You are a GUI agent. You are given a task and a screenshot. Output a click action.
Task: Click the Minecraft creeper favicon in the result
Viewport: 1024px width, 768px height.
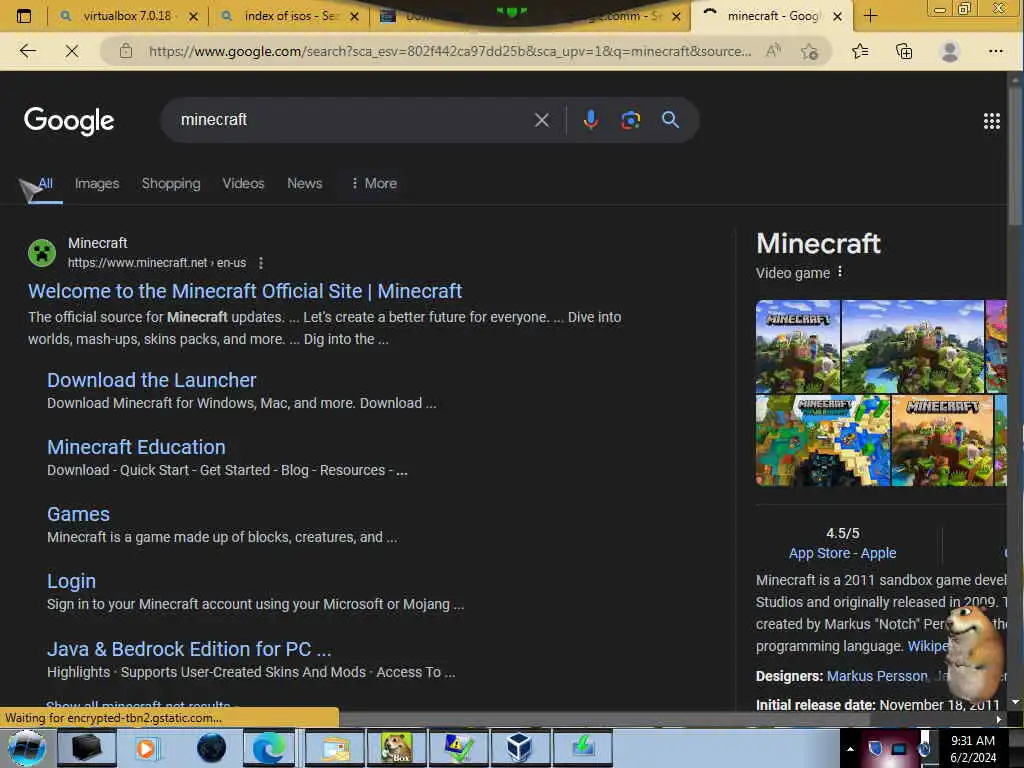(x=42, y=253)
